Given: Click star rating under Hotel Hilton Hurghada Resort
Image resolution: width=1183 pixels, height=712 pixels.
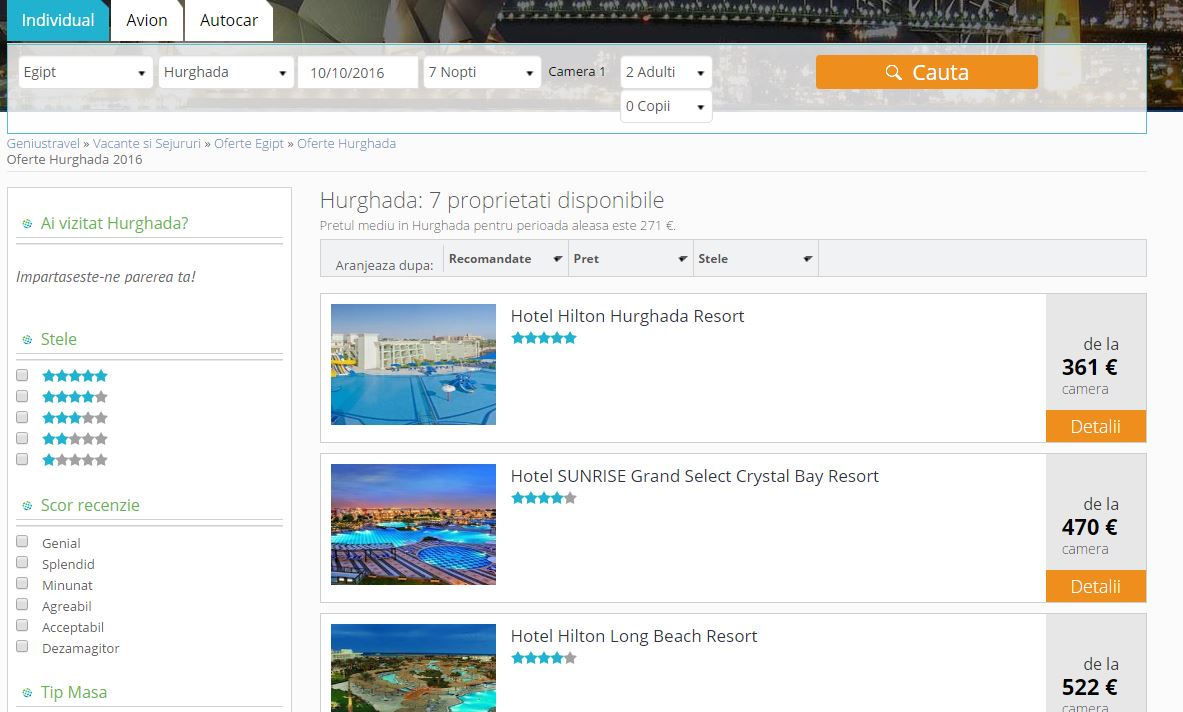Looking at the screenshot, I should (543, 338).
